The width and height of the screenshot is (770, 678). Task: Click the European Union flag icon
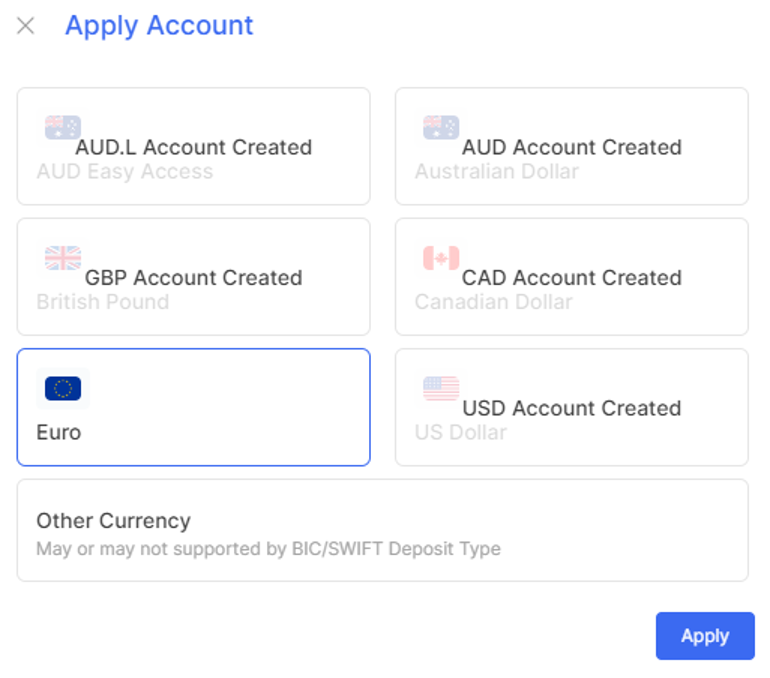[x=63, y=388]
